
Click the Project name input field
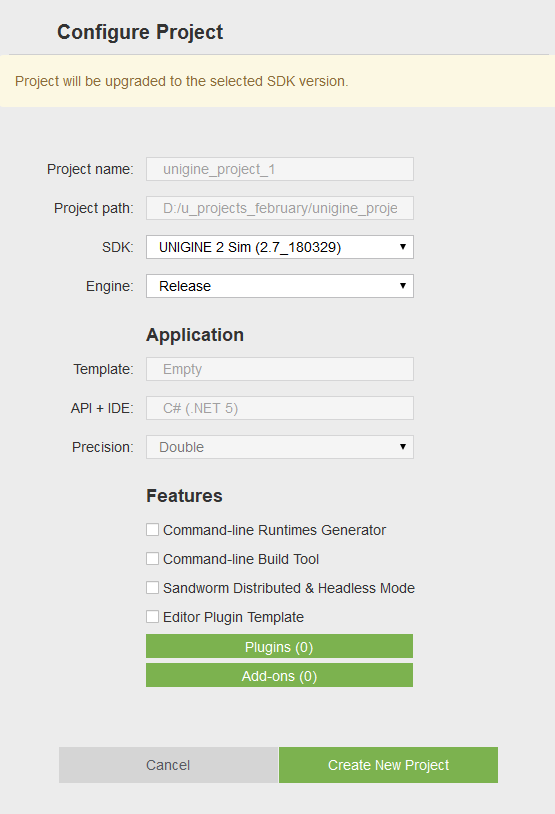pos(280,169)
